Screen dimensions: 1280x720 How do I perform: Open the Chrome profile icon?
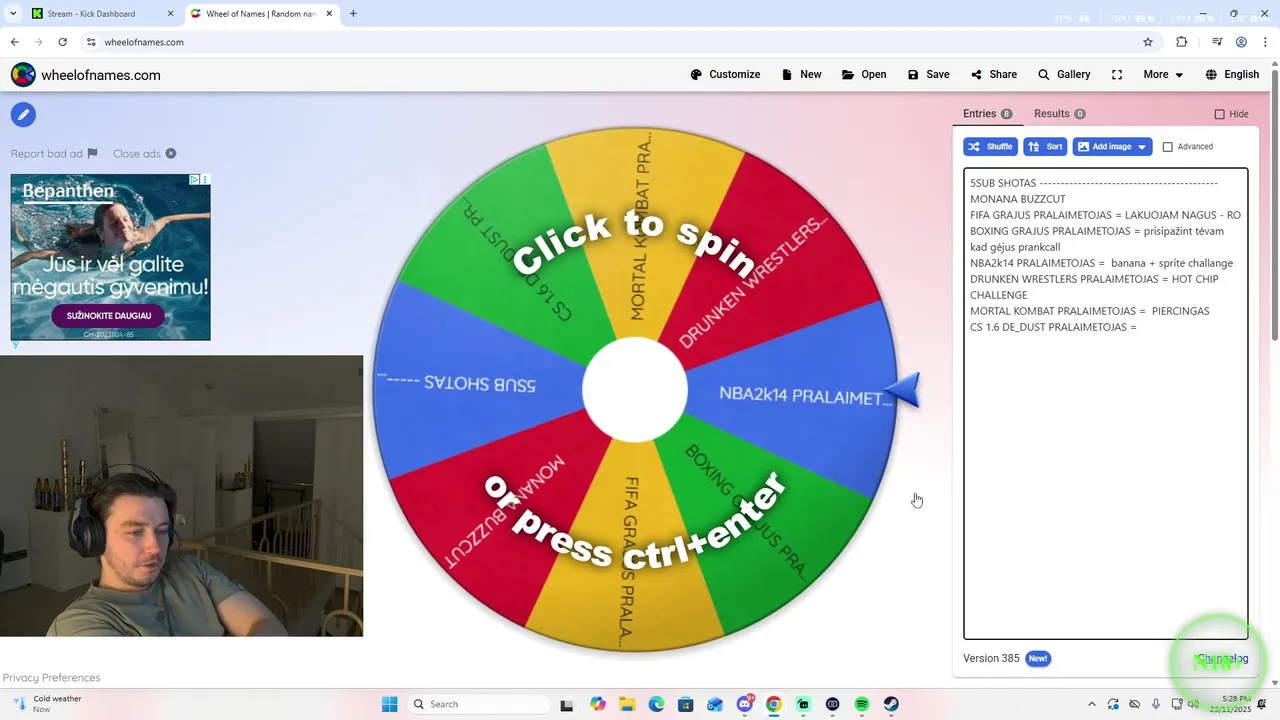click(x=1241, y=42)
